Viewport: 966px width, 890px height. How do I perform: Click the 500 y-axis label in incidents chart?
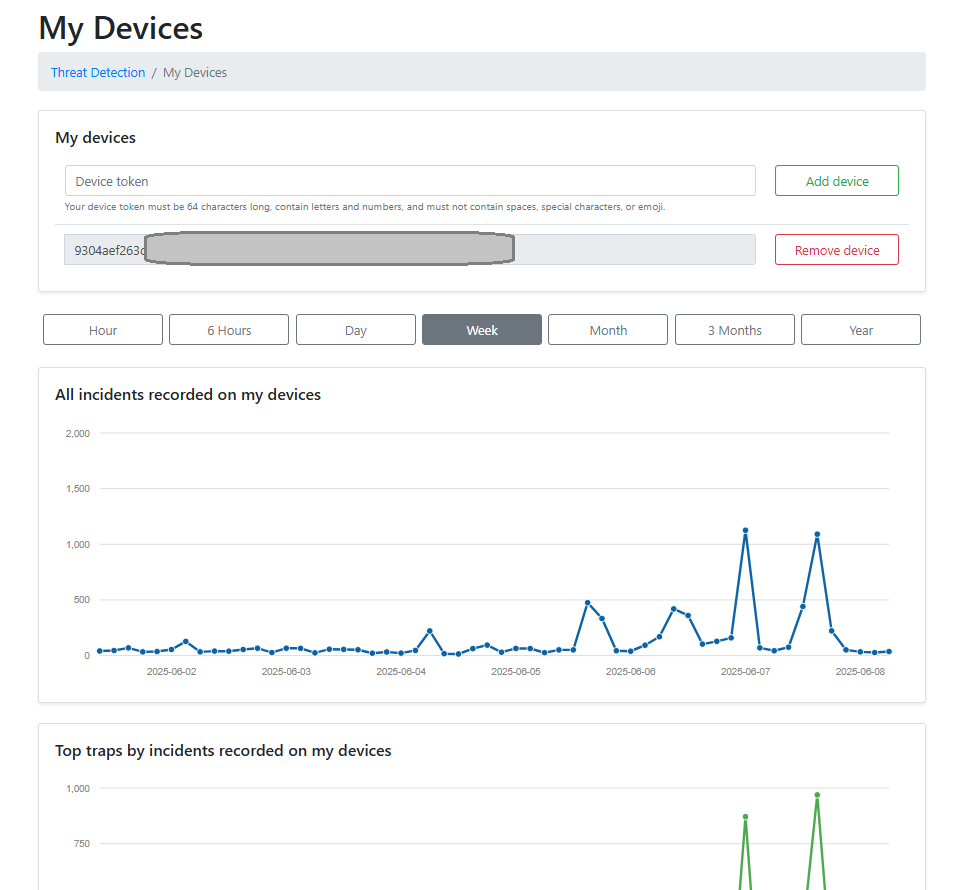tap(82, 600)
